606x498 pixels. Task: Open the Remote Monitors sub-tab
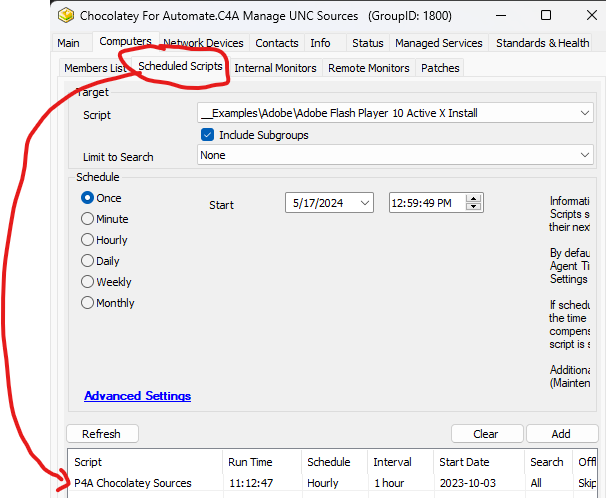pyautogui.click(x=369, y=68)
